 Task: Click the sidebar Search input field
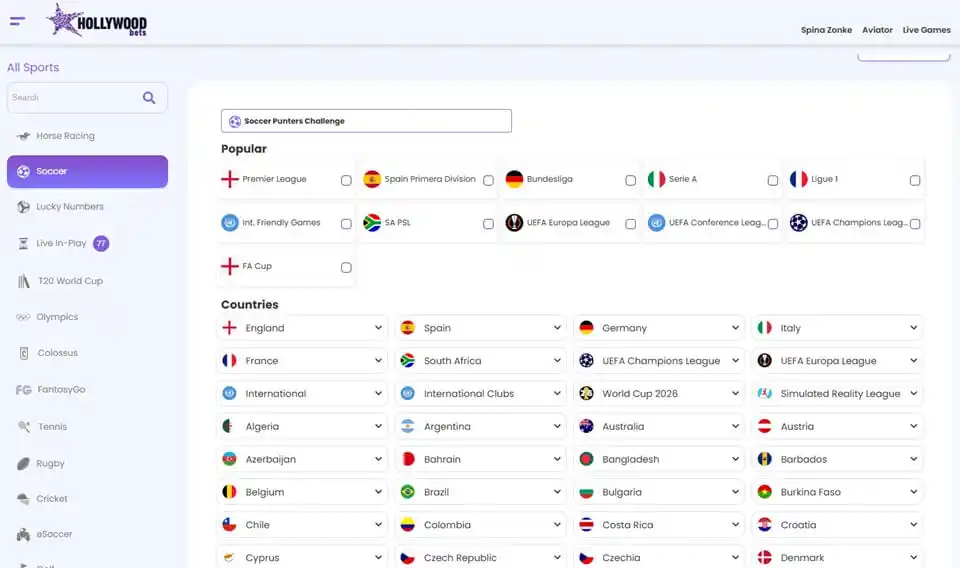(72, 98)
